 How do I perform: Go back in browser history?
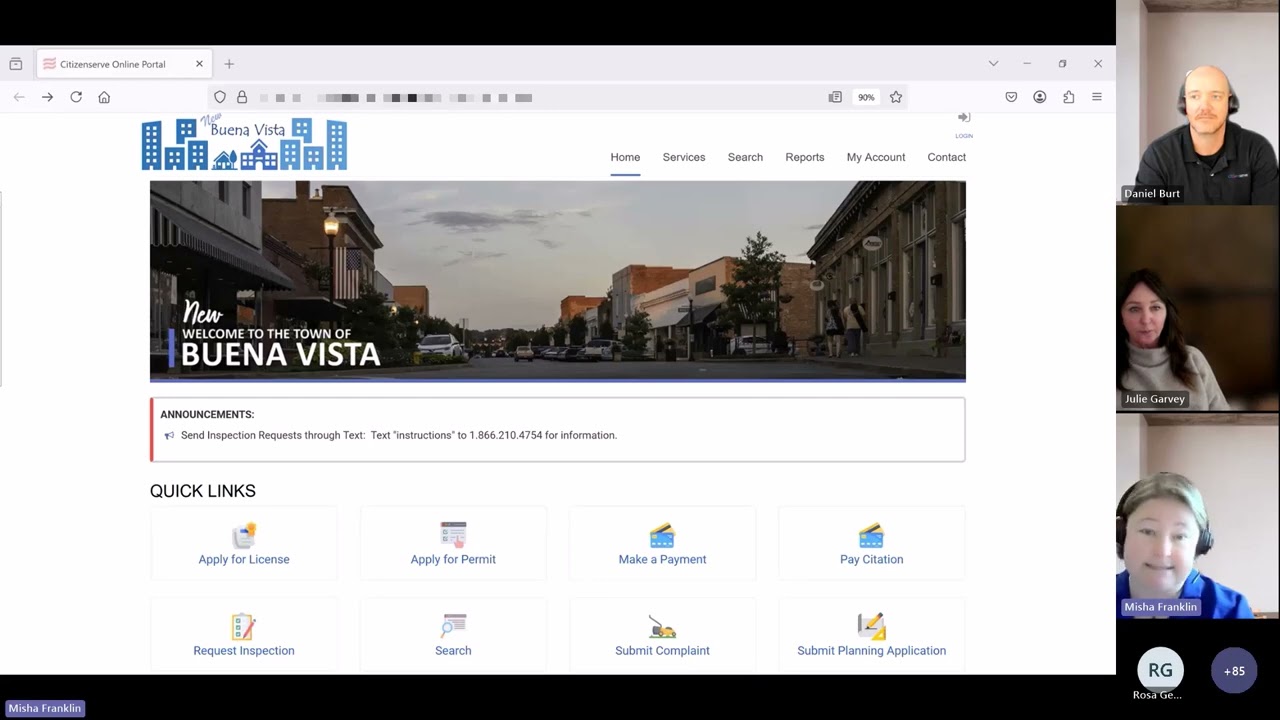(x=19, y=97)
